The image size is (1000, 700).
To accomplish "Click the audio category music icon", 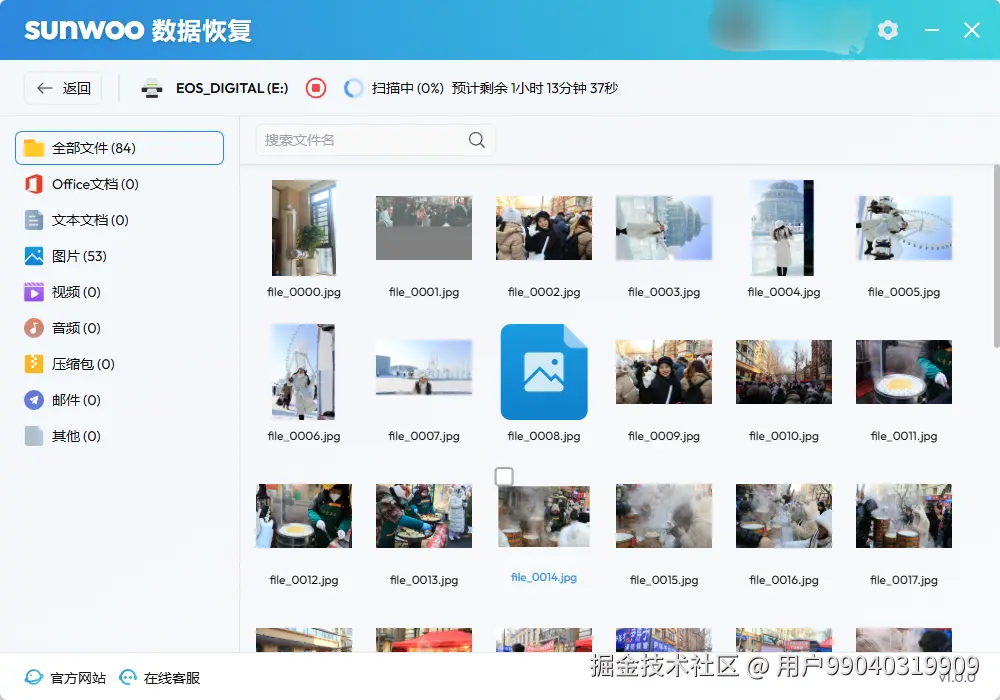I will (x=34, y=328).
